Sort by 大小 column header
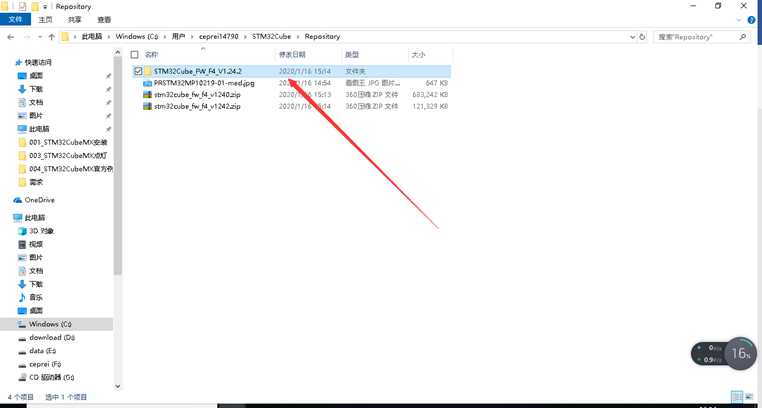Screen dimensions: 762x408 (418, 55)
